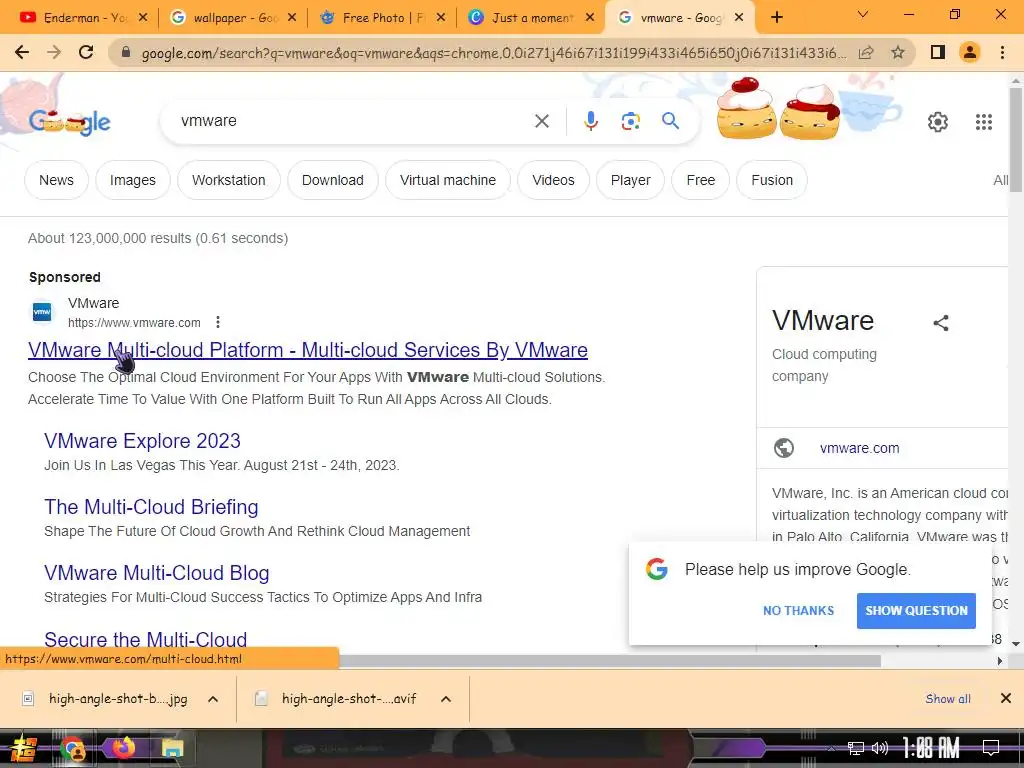This screenshot has width=1024, height=768.
Task: Open Google quick settings gear
Action: click(938, 121)
